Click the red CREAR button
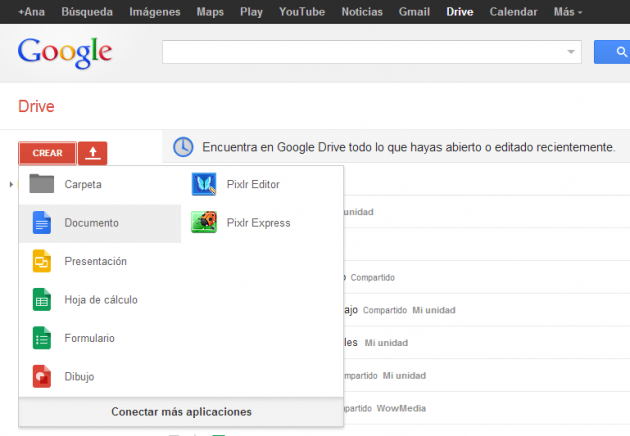 point(47,153)
